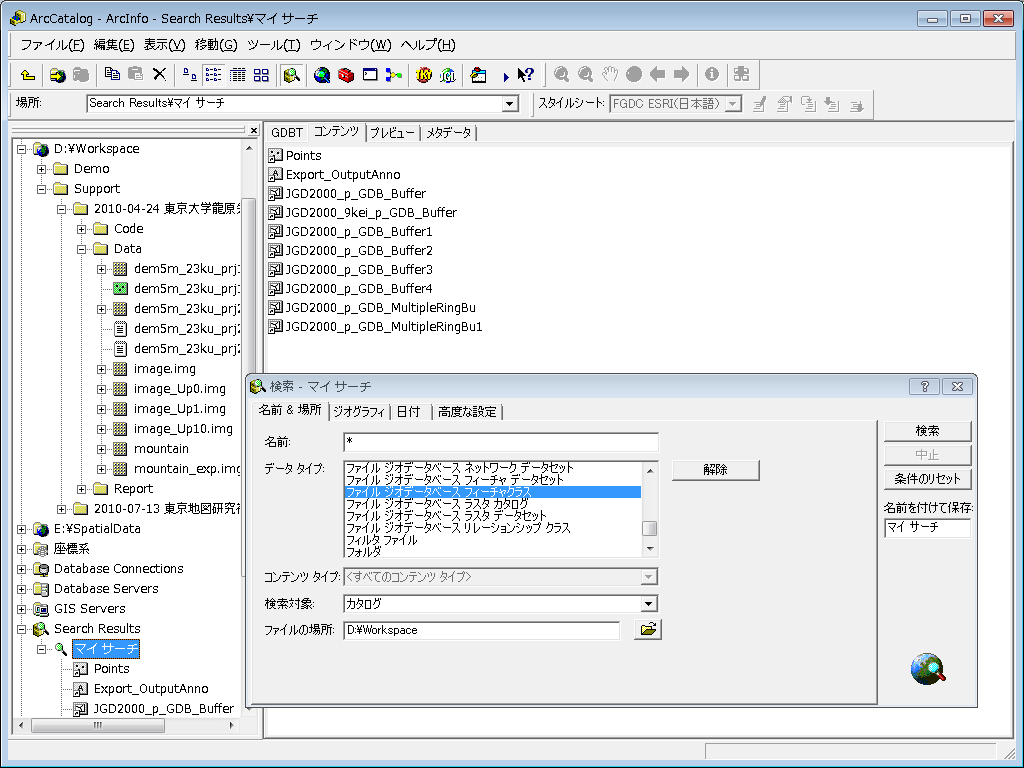Click the 名前を付けて保存 name field
Image resolution: width=1024 pixels, height=768 pixels.
pos(927,527)
